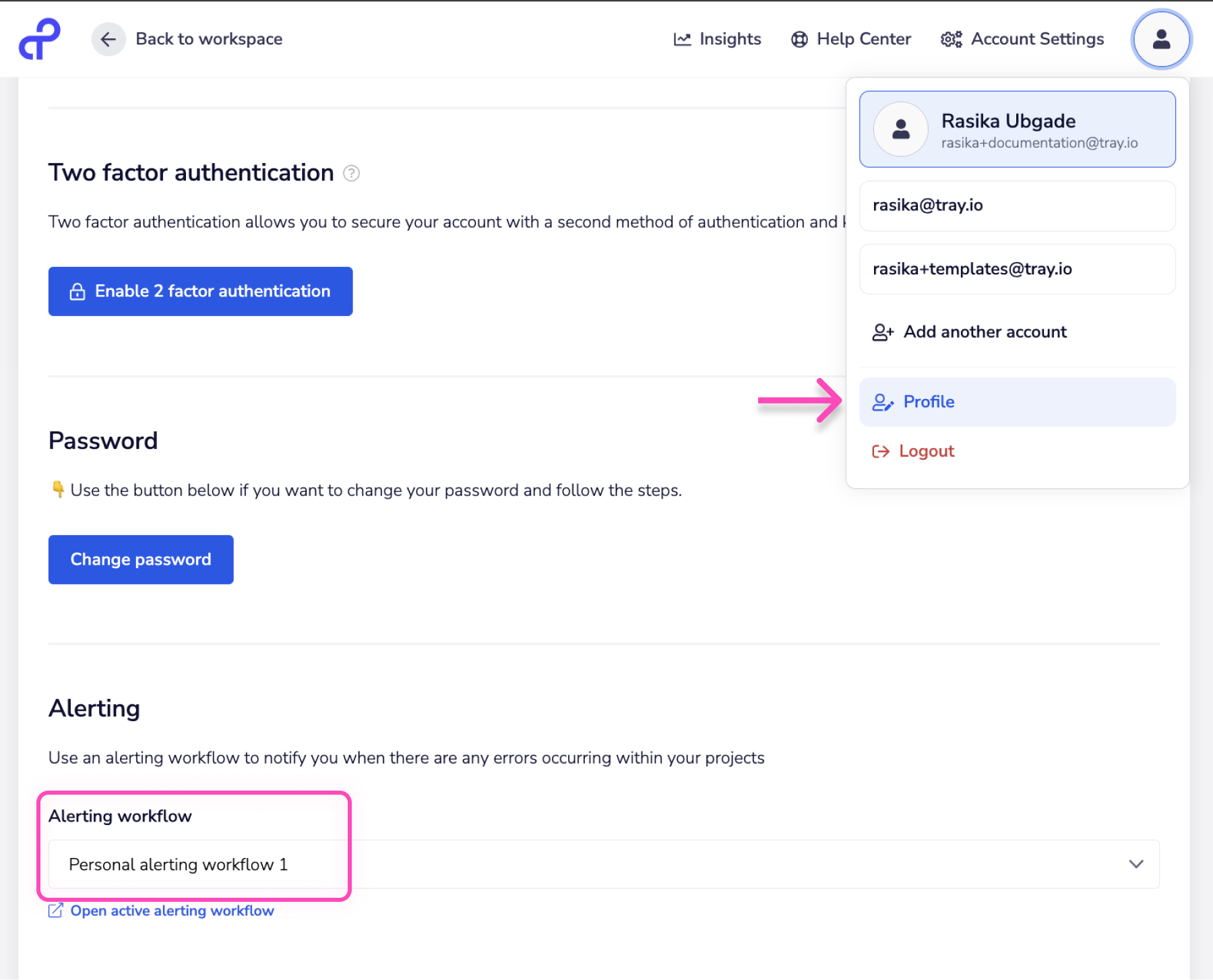1213x980 pixels.
Task: Click the Add another account person icon
Action: (x=882, y=332)
